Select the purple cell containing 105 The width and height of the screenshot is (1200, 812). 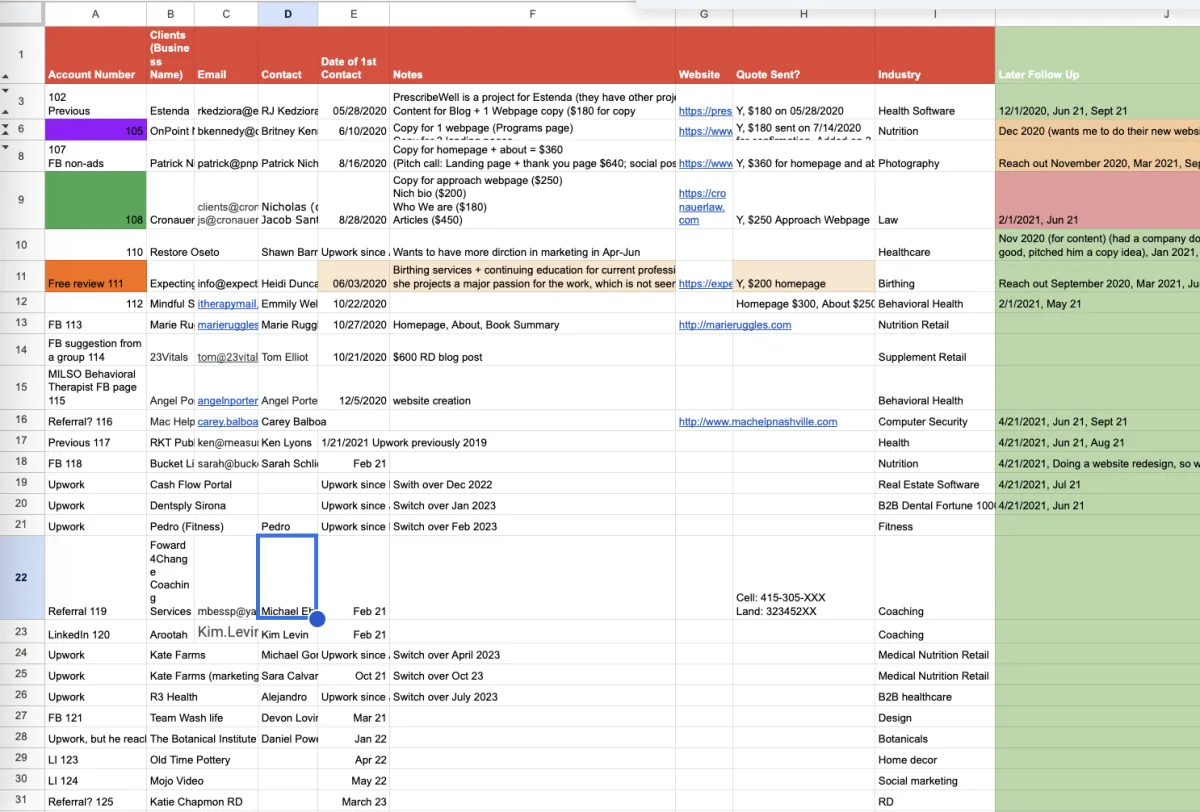pyautogui.click(x=95, y=130)
